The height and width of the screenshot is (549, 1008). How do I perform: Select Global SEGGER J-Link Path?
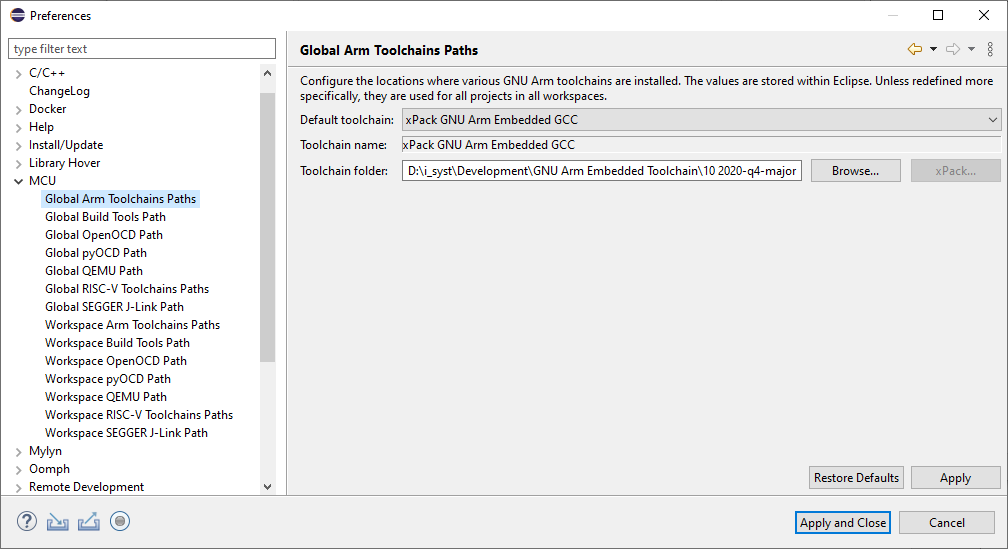tap(114, 307)
